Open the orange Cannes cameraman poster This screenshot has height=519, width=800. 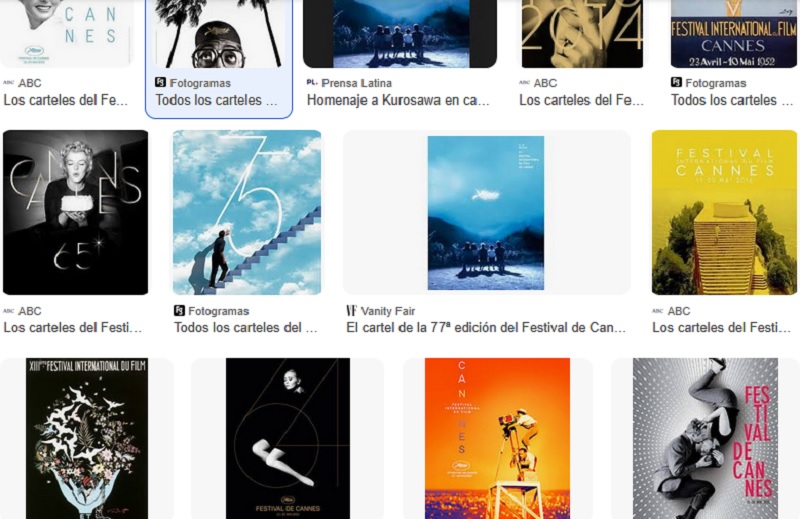(x=497, y=438)
